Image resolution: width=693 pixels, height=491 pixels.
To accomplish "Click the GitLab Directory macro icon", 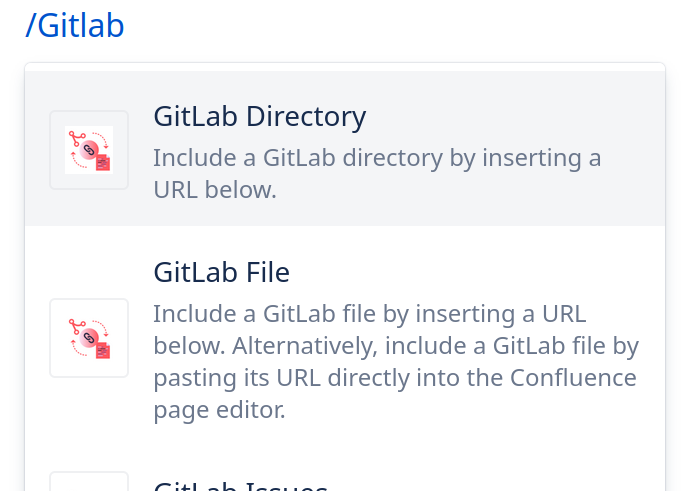I will pos(89,150).
